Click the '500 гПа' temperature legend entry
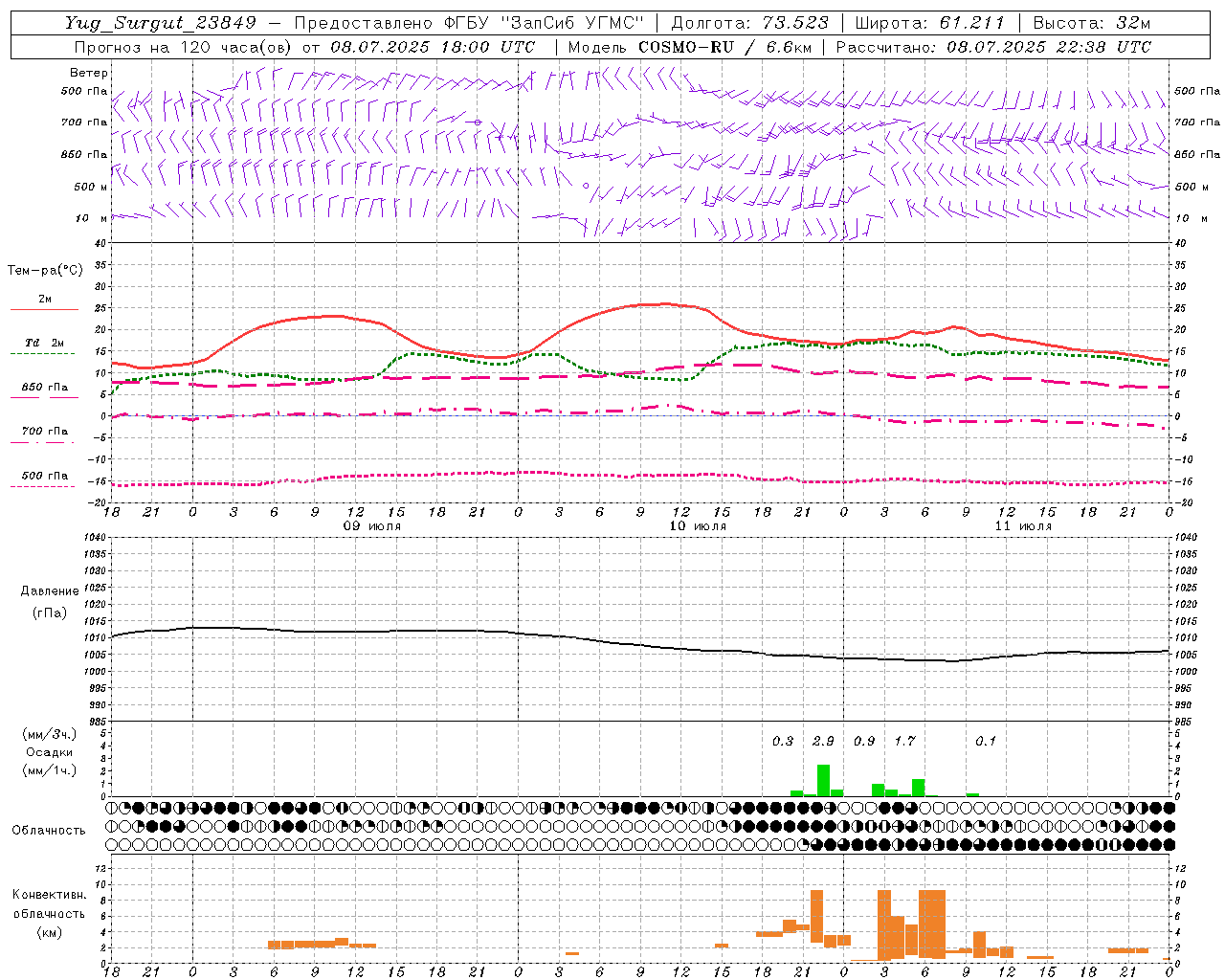 coord(45,476)
